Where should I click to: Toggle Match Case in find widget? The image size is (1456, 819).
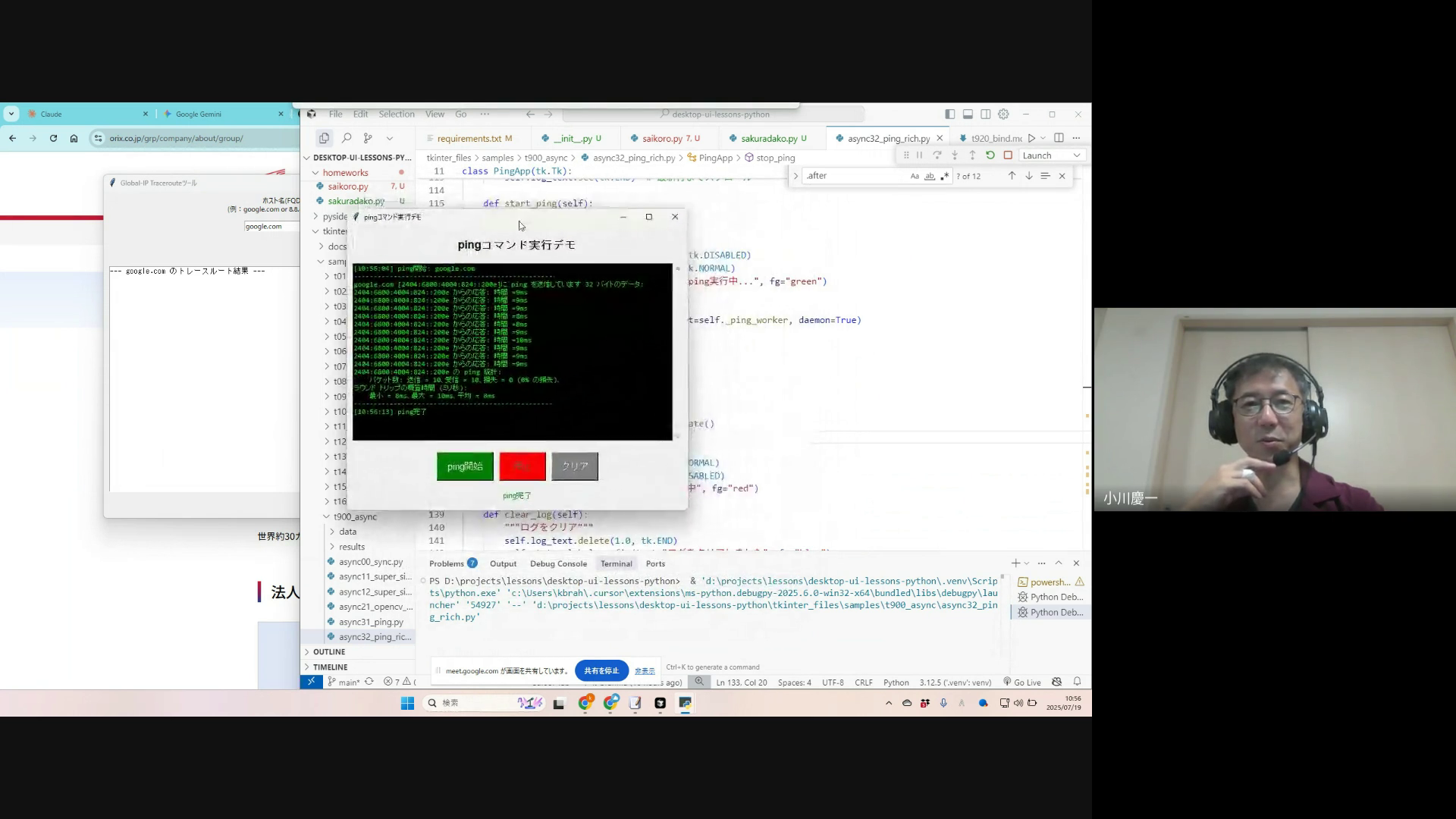[x=915, y=176]
